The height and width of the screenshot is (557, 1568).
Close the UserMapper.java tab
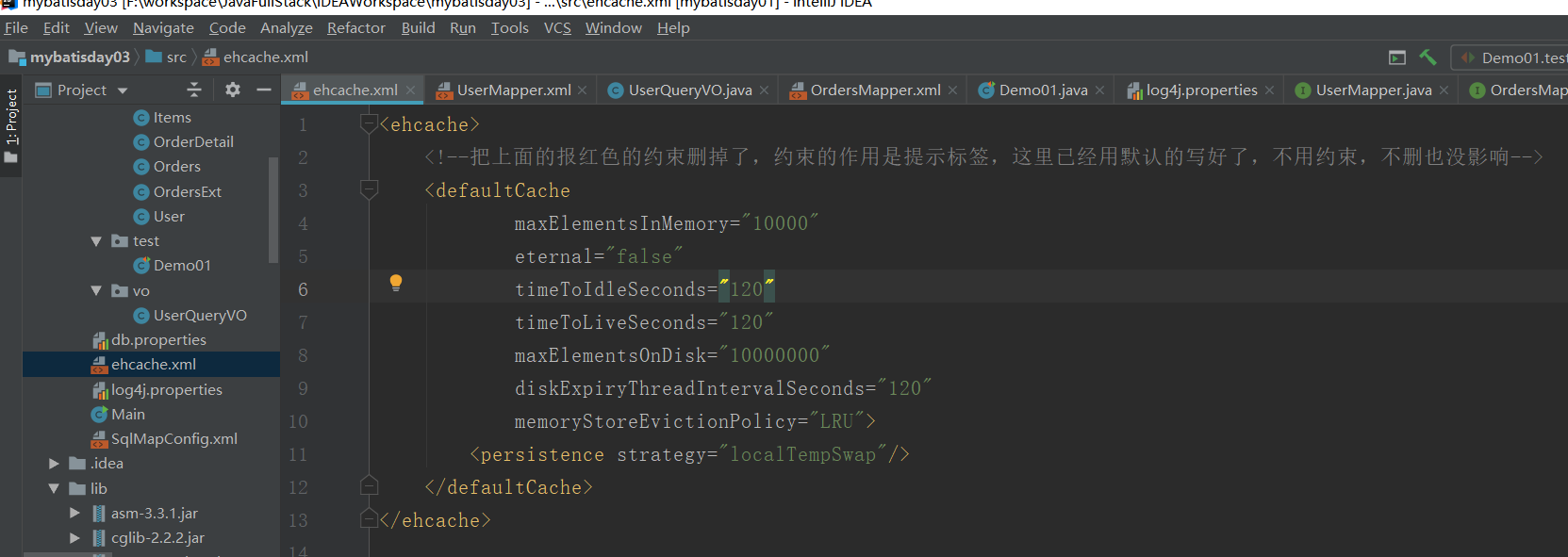pos(1444,90)
